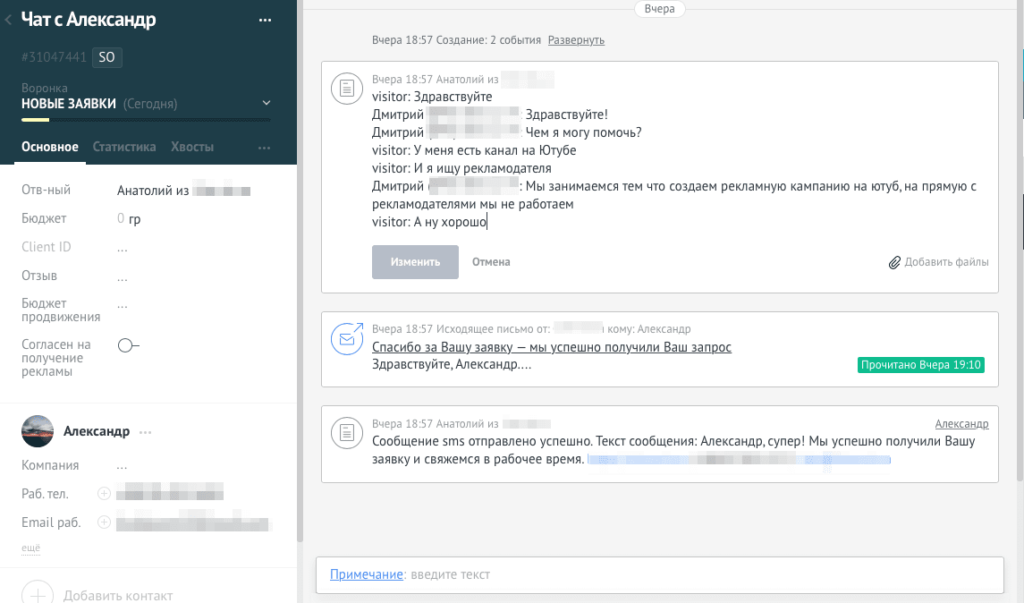Viewport: 1024px width, 603px height.
Task: Click the note icon of the sms message entry
Action: click(347, 432)
